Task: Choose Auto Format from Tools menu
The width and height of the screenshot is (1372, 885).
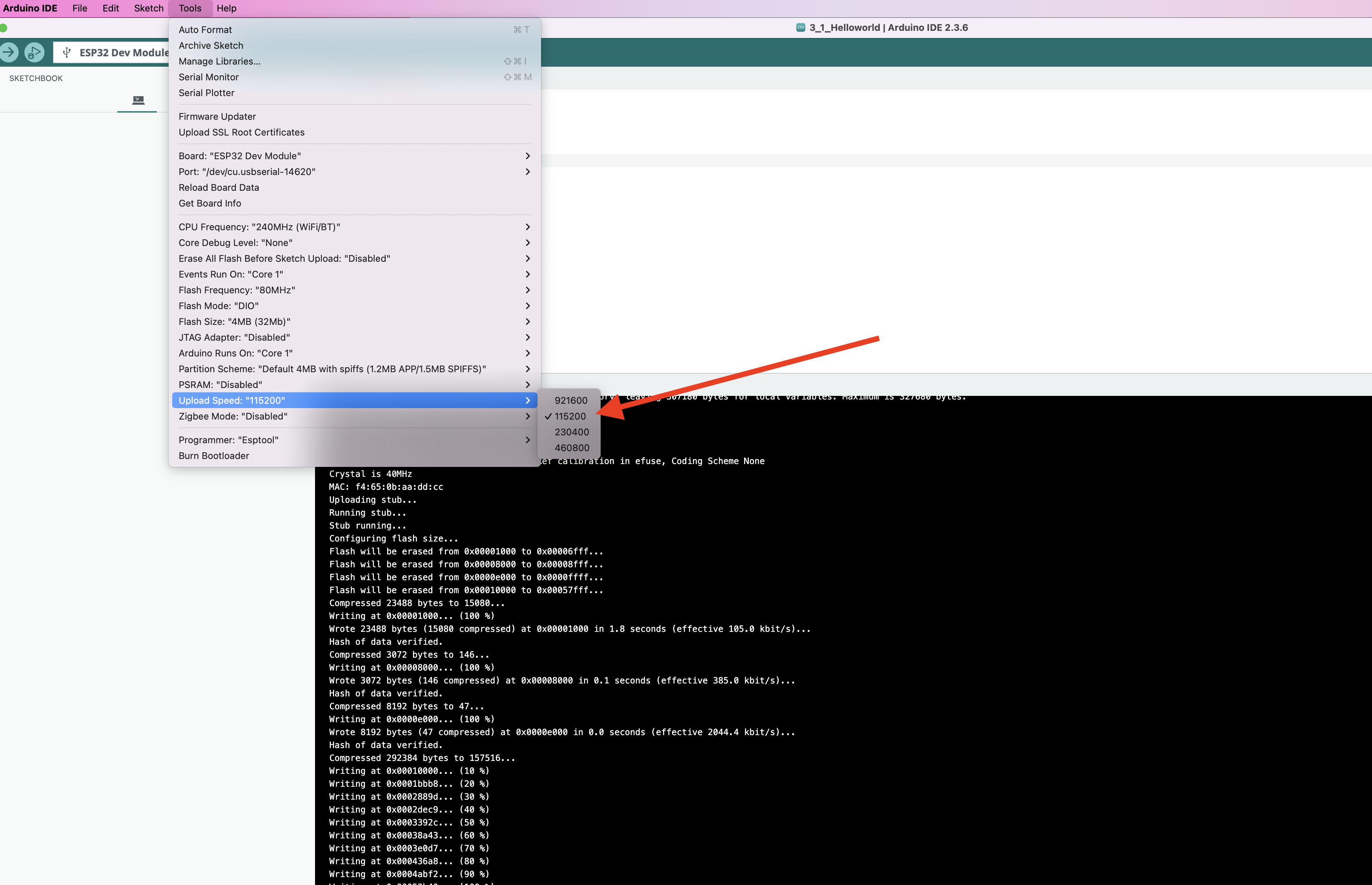Action: click(x=354, y=30)
